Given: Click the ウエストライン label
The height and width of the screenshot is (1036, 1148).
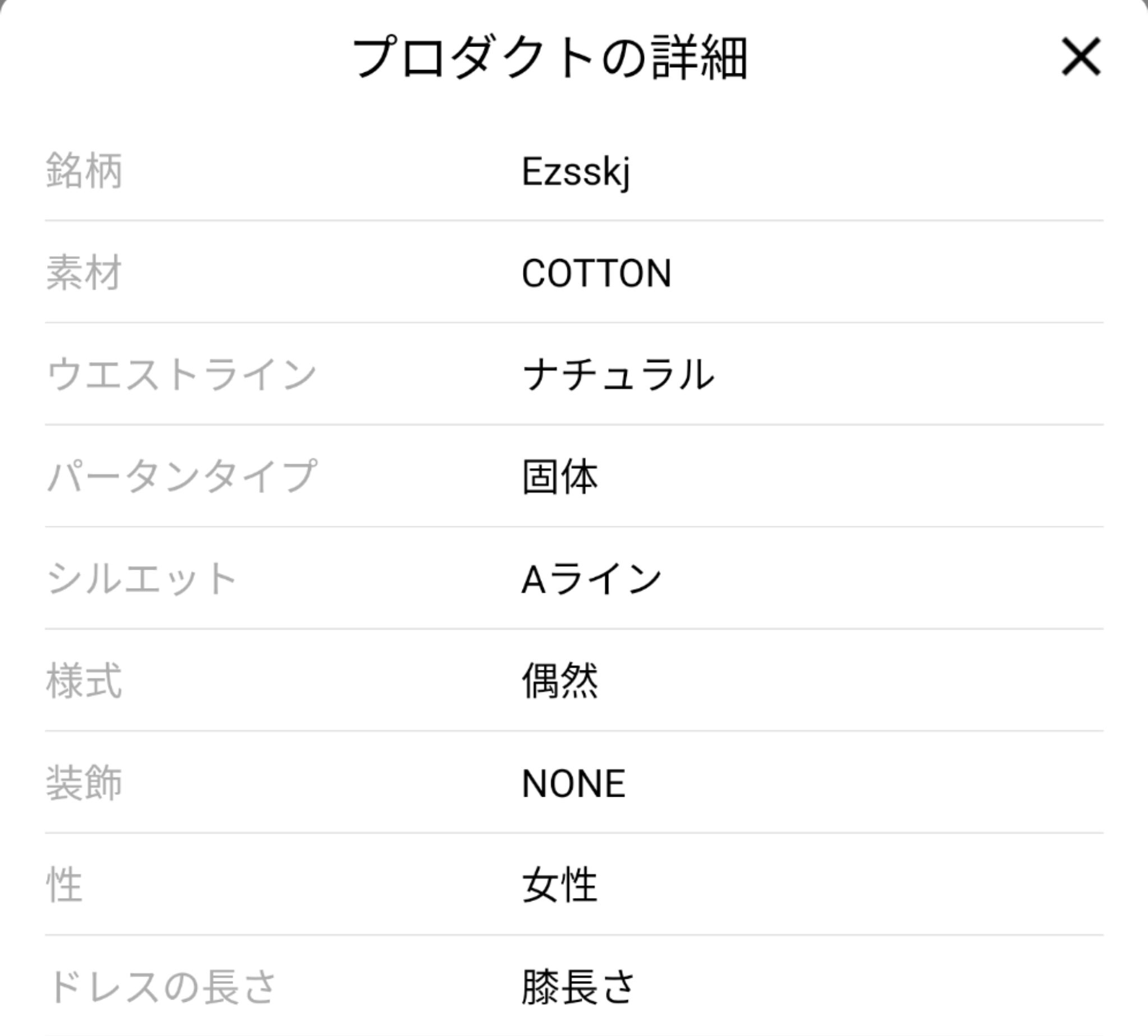Looking at the screenshot, I should [x=181, y=374].
